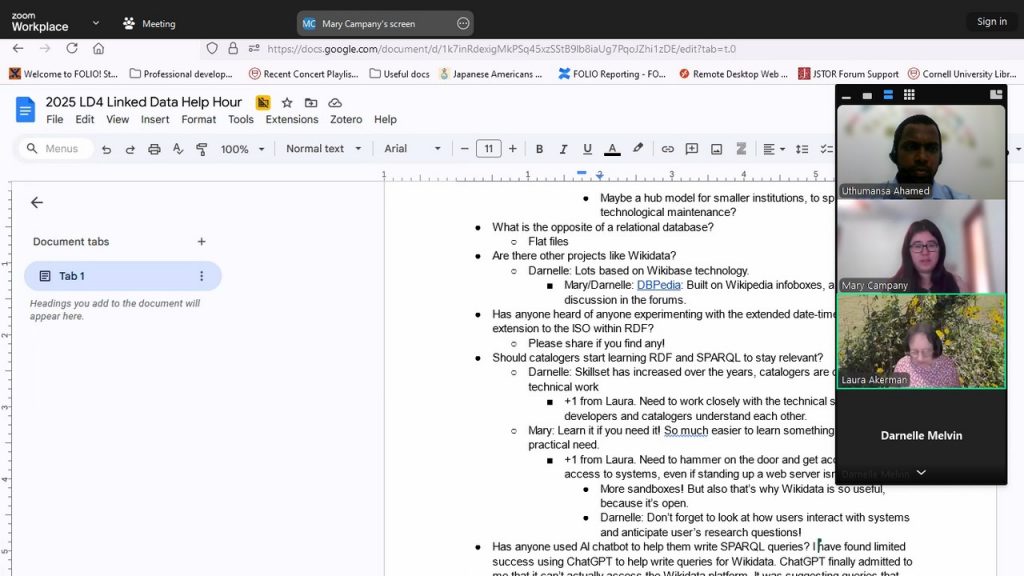Screen dimensions: 1024x576
Task: Toggle underline formatting
Action: pyautogui.click(x=587, y=149)
